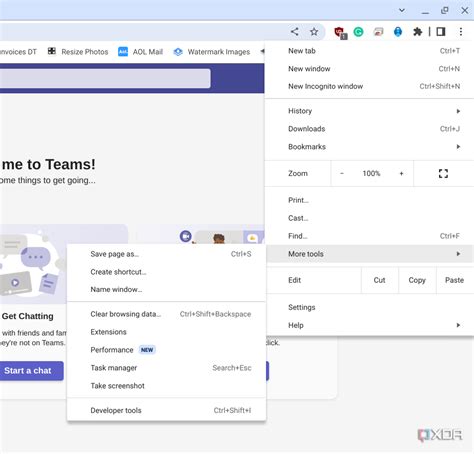Toggle the side panel icon
474x454 pixels.
point(441,32)
